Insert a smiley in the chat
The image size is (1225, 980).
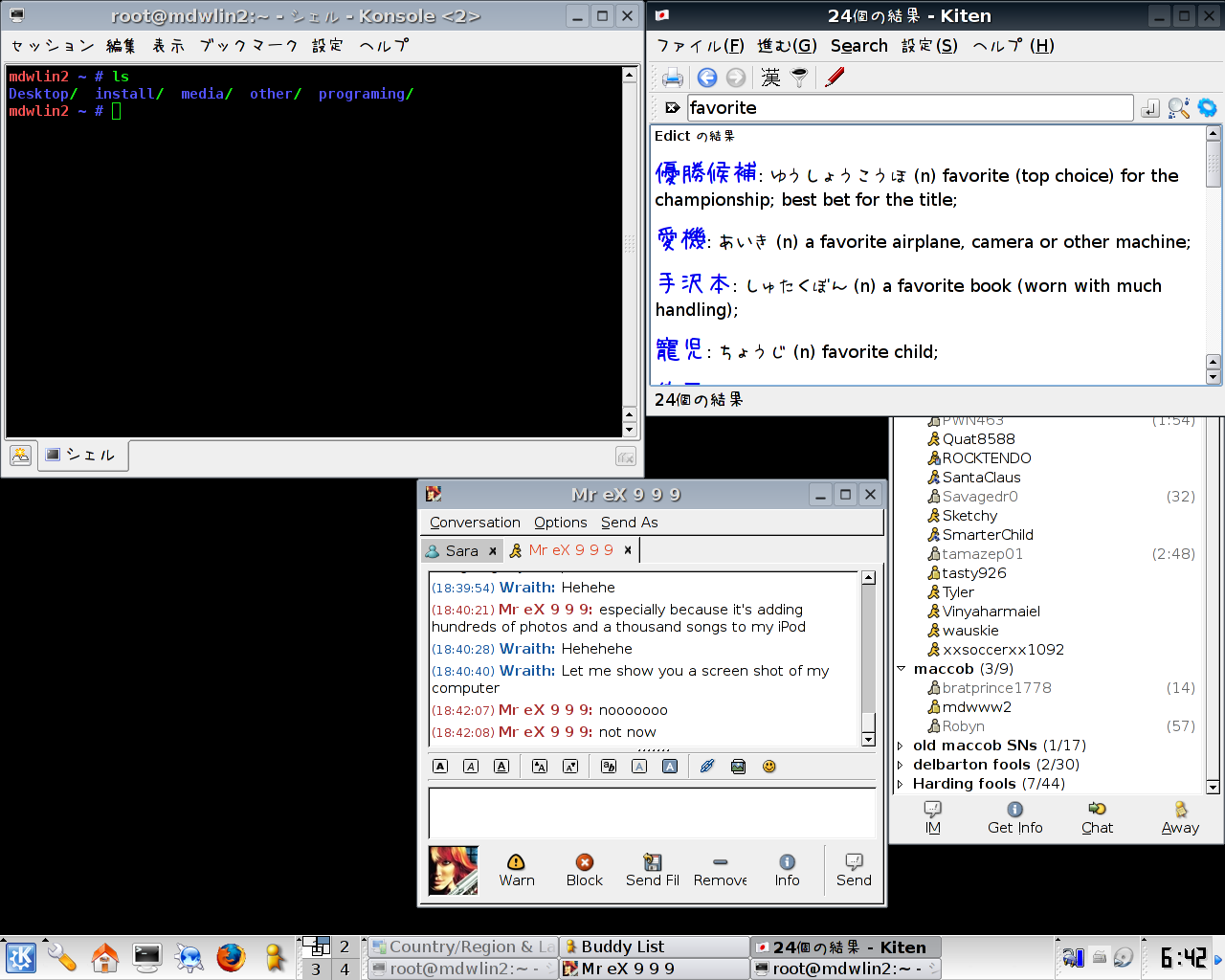[768, 767]
